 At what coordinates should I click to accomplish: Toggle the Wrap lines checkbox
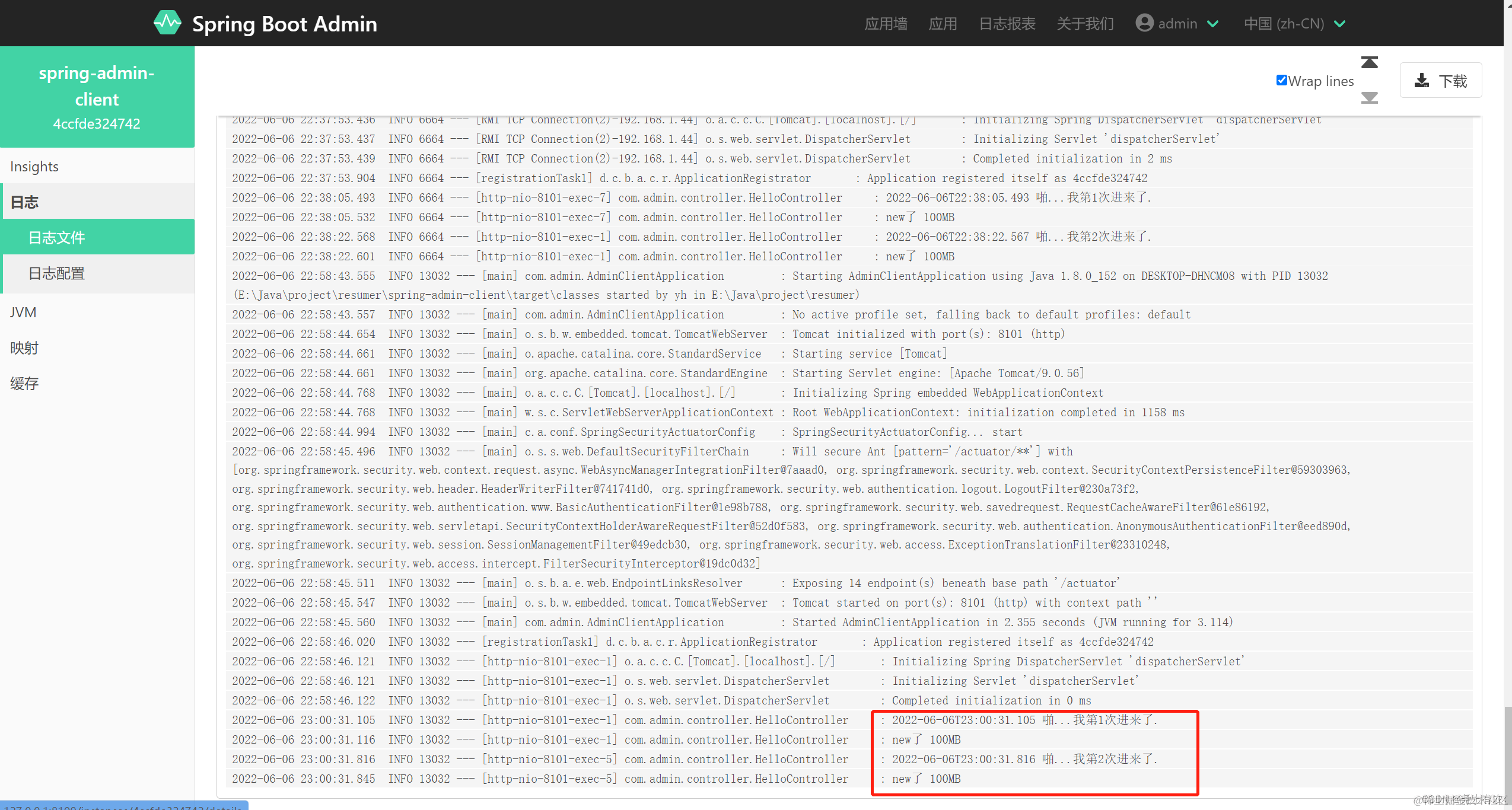pos(1282,81)
